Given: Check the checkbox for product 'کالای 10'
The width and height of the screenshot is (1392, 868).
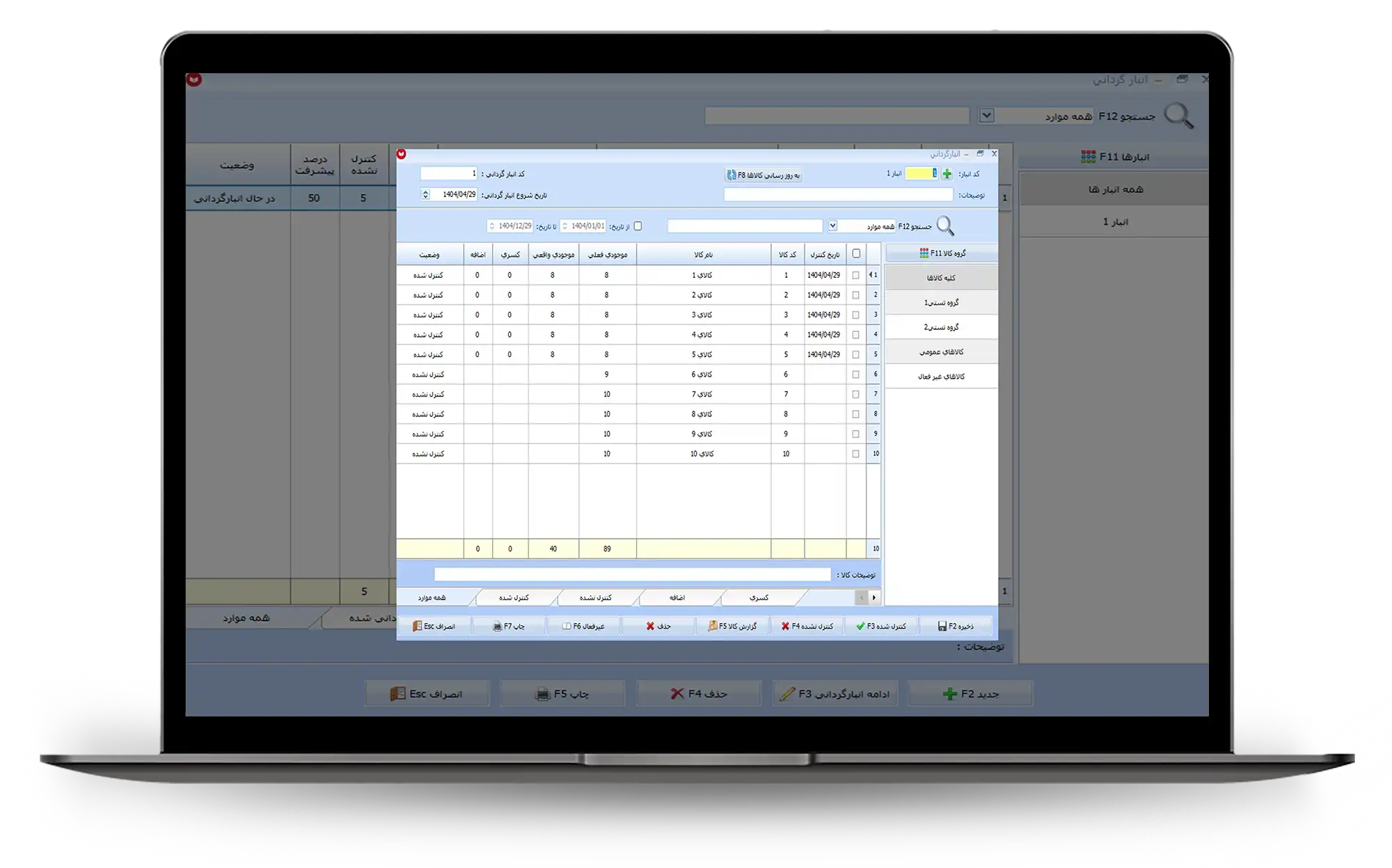Looking at the screenshot, I should [856, 454].
